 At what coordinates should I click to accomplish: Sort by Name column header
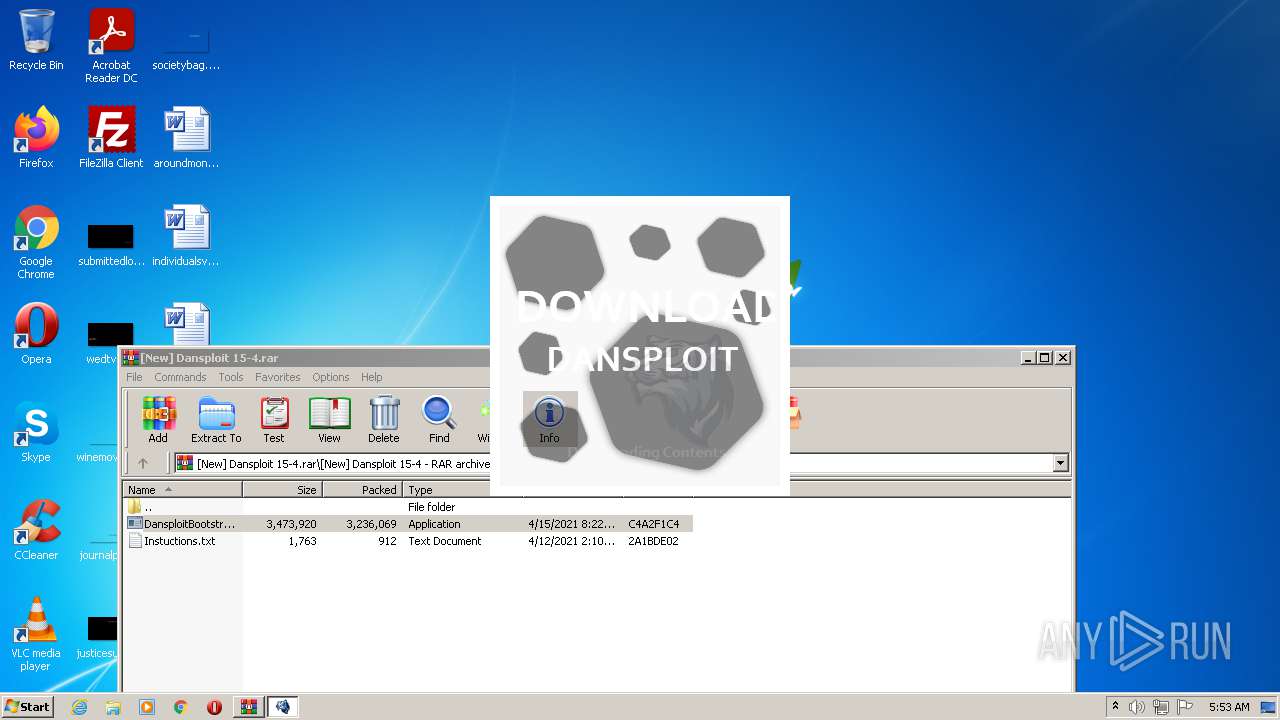pyautogui.click(x=182, y=490)
